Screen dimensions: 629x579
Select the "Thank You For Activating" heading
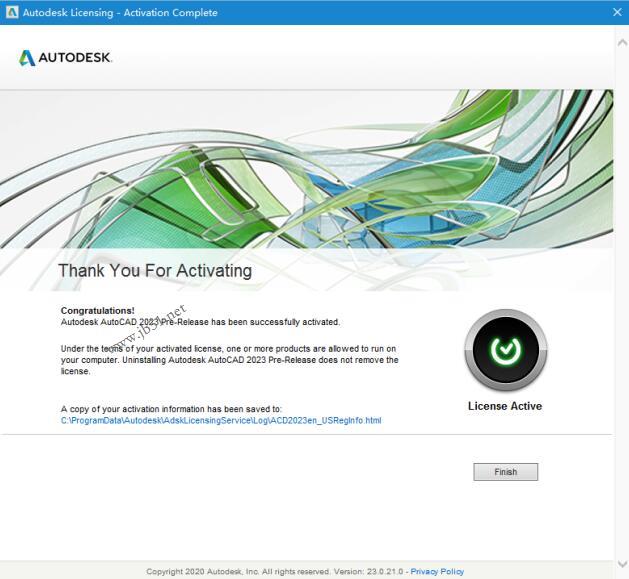coord(155,271)
